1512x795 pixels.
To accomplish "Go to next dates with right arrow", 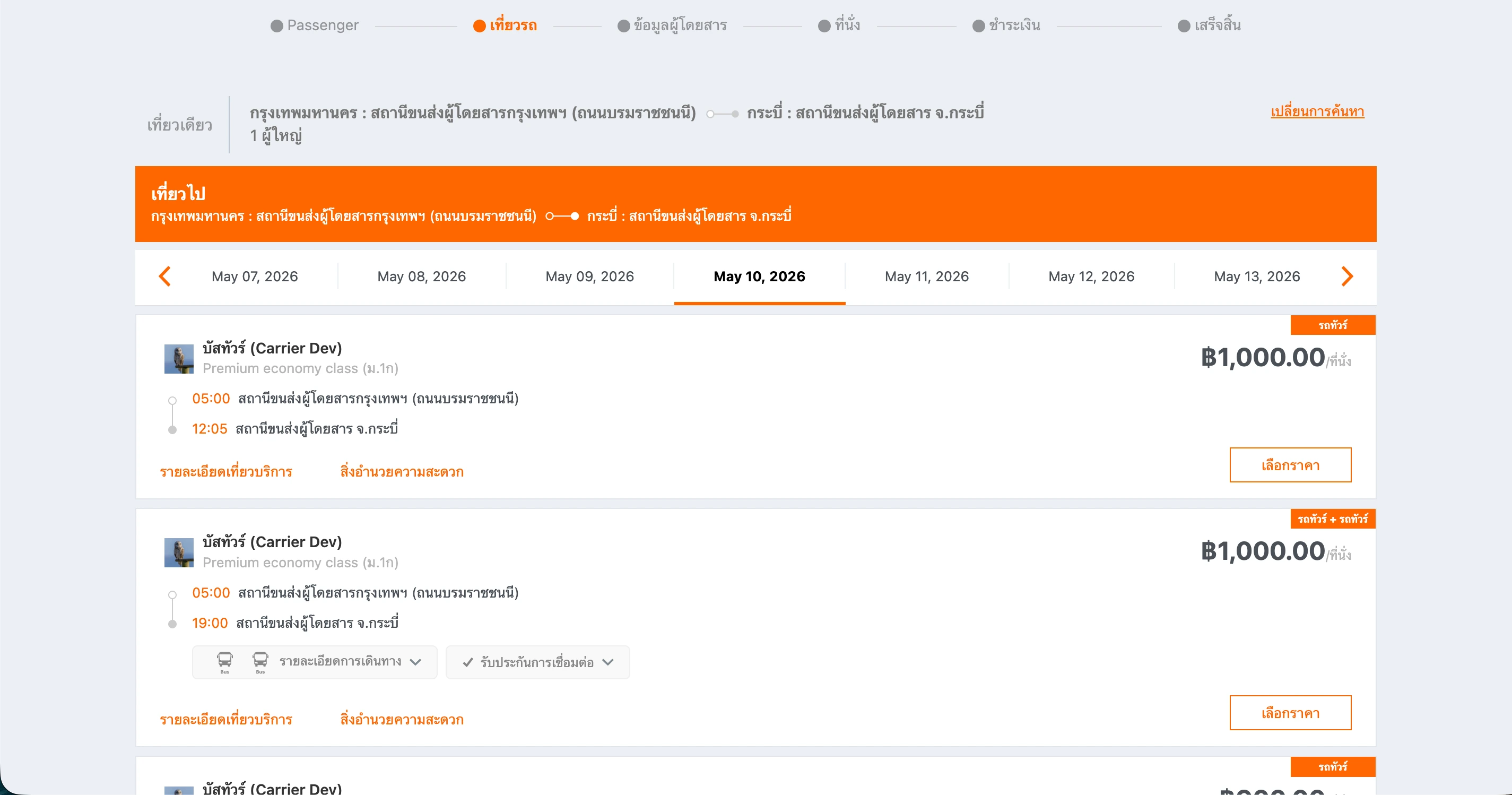I will point(1347,276).
